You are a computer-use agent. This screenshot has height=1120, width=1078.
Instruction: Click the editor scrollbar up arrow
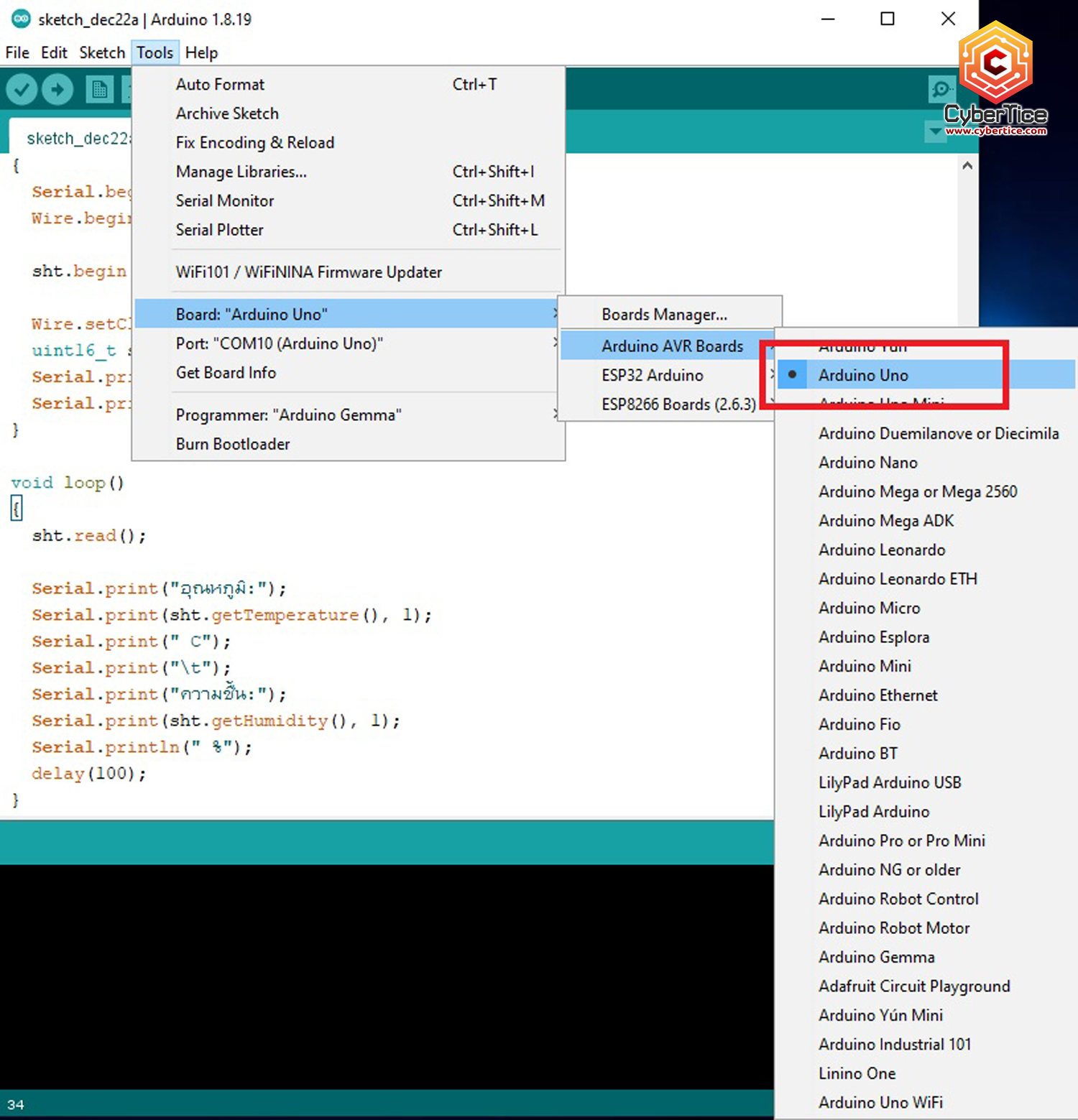coord(967,165)
